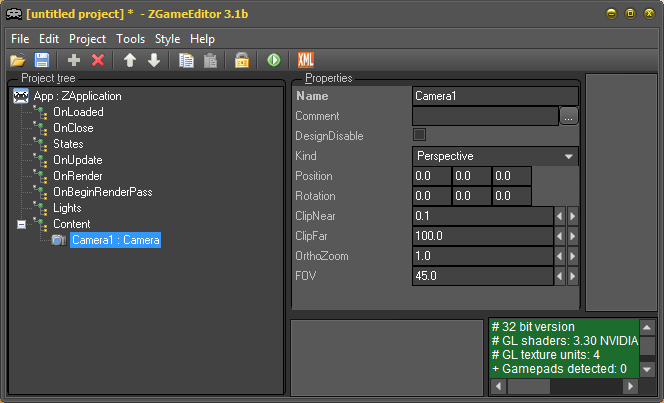The height and width of the screenshot is (403, 664).
Task: Increase ClipFar with right arrow
Action: click(573, 236)
